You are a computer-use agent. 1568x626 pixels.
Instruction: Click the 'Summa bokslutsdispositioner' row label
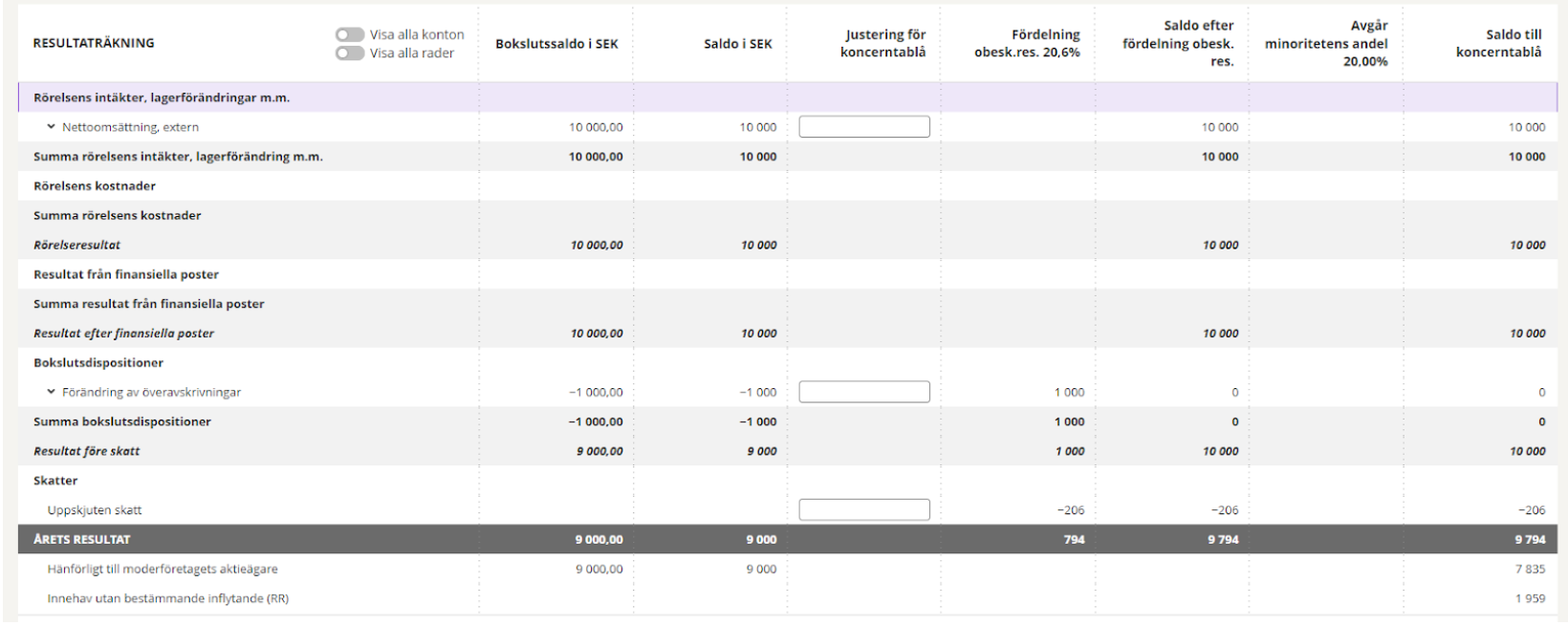(122, 421)
